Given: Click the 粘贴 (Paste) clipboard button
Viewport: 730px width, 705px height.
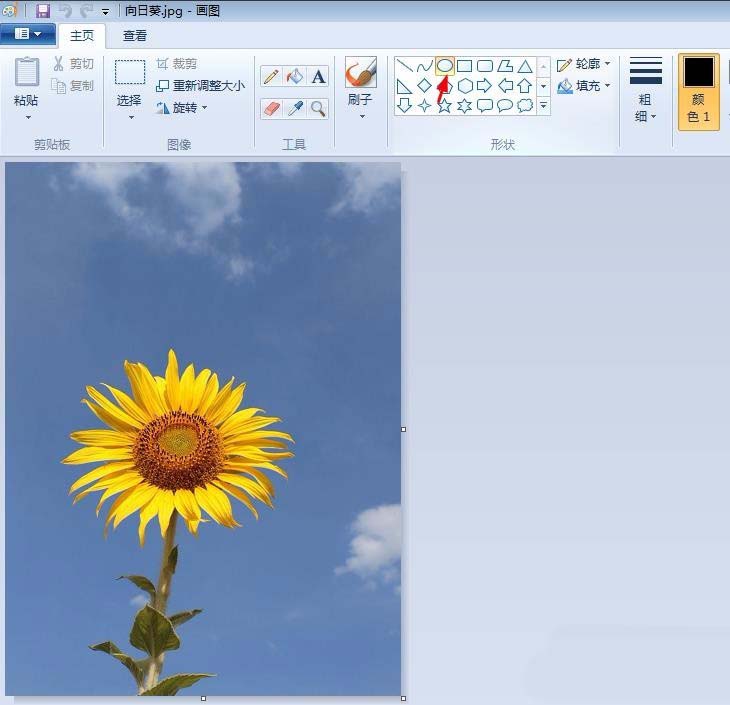Looking at the screenshot, I should [27, 81].
